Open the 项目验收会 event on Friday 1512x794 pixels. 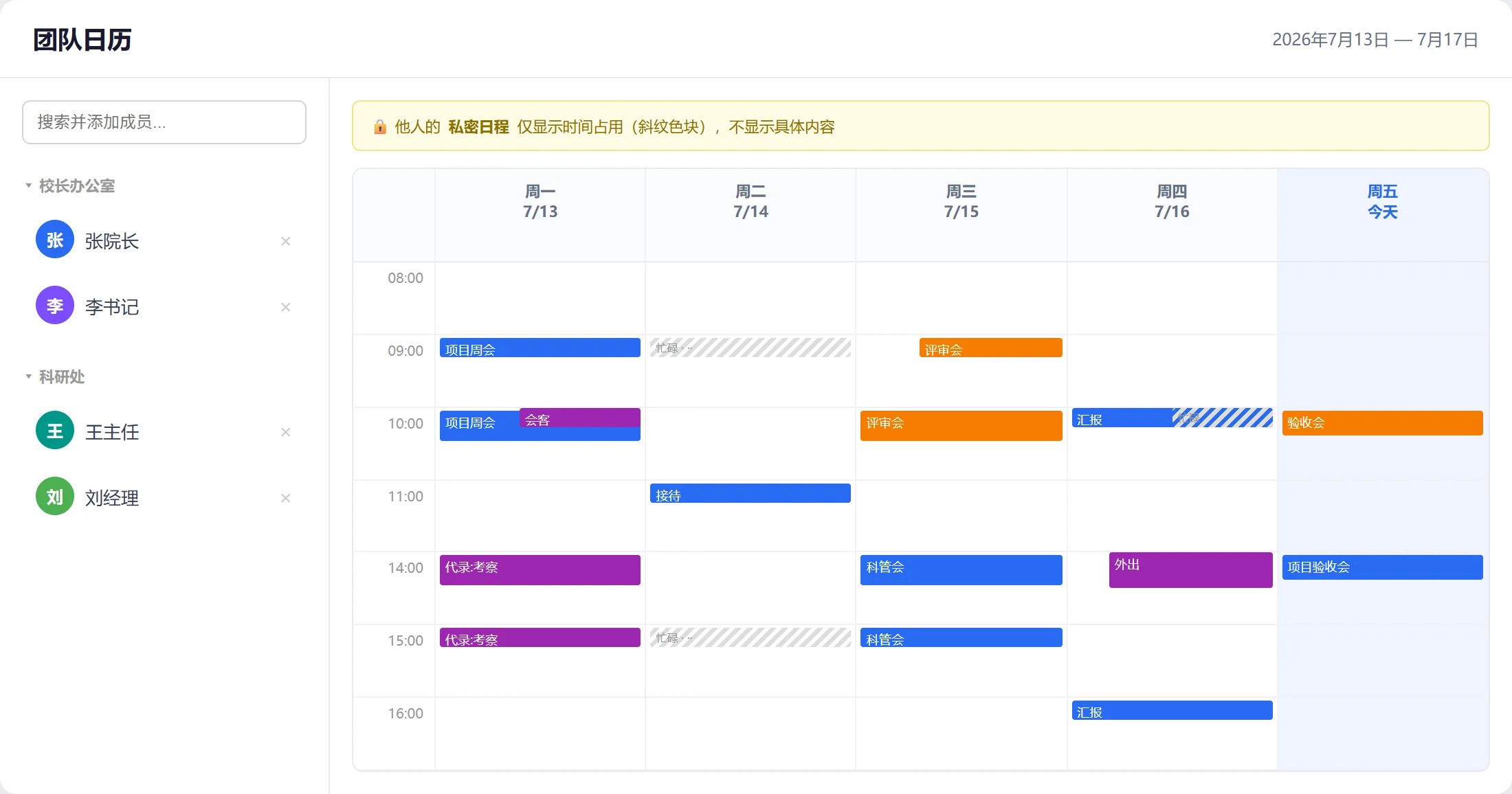click(1383, 567)
